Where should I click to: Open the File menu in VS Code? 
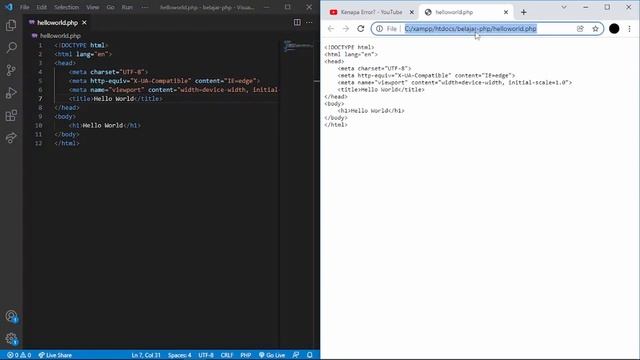[x=24, y=7]
